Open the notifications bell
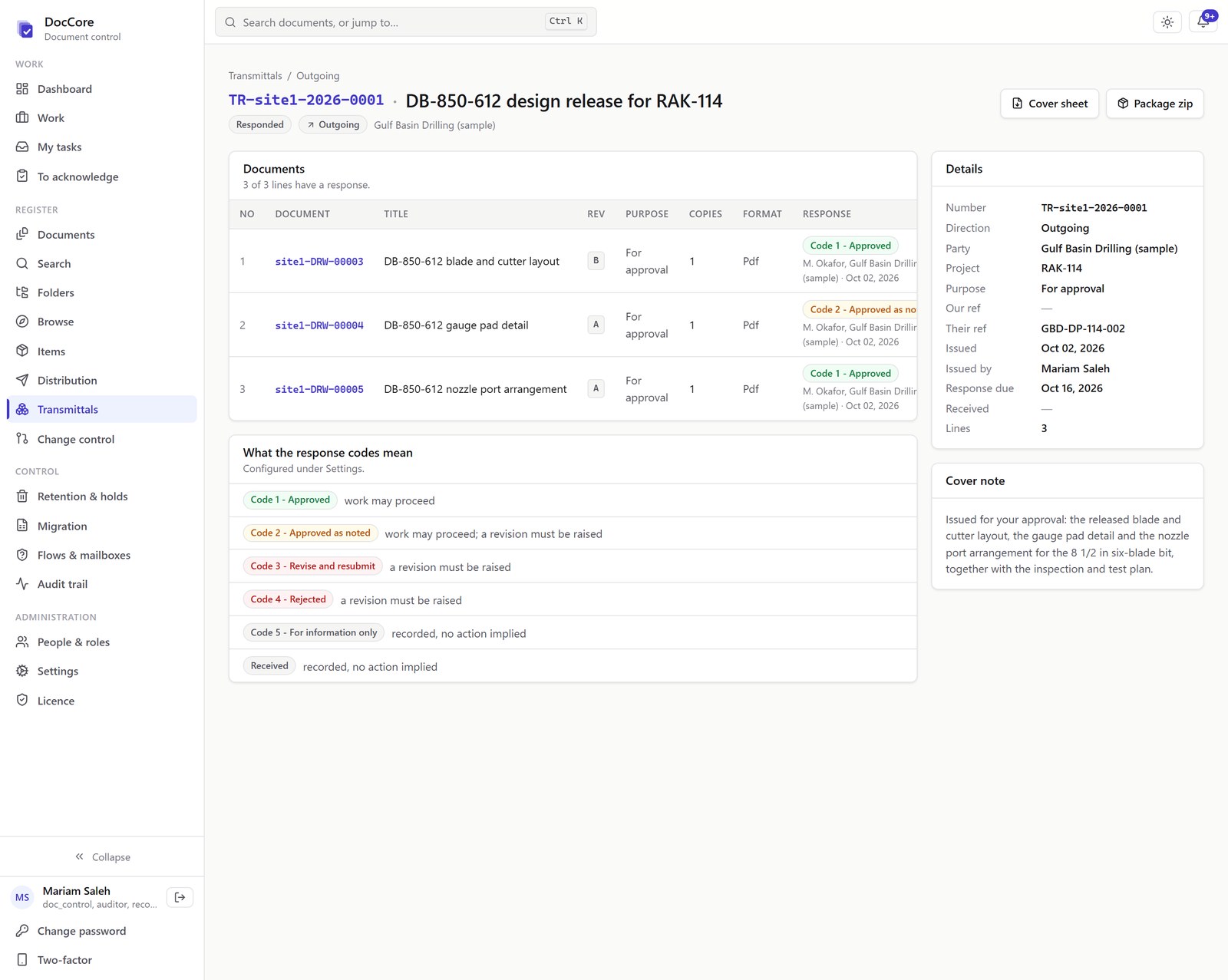1228x980 pixels. (1203, 22)
